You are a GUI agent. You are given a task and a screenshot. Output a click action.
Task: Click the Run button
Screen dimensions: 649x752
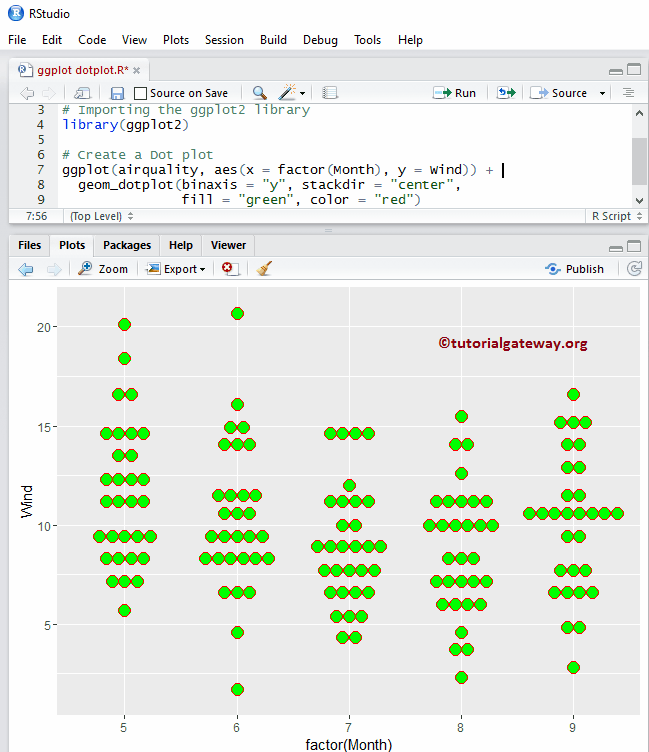click(455, 93)
